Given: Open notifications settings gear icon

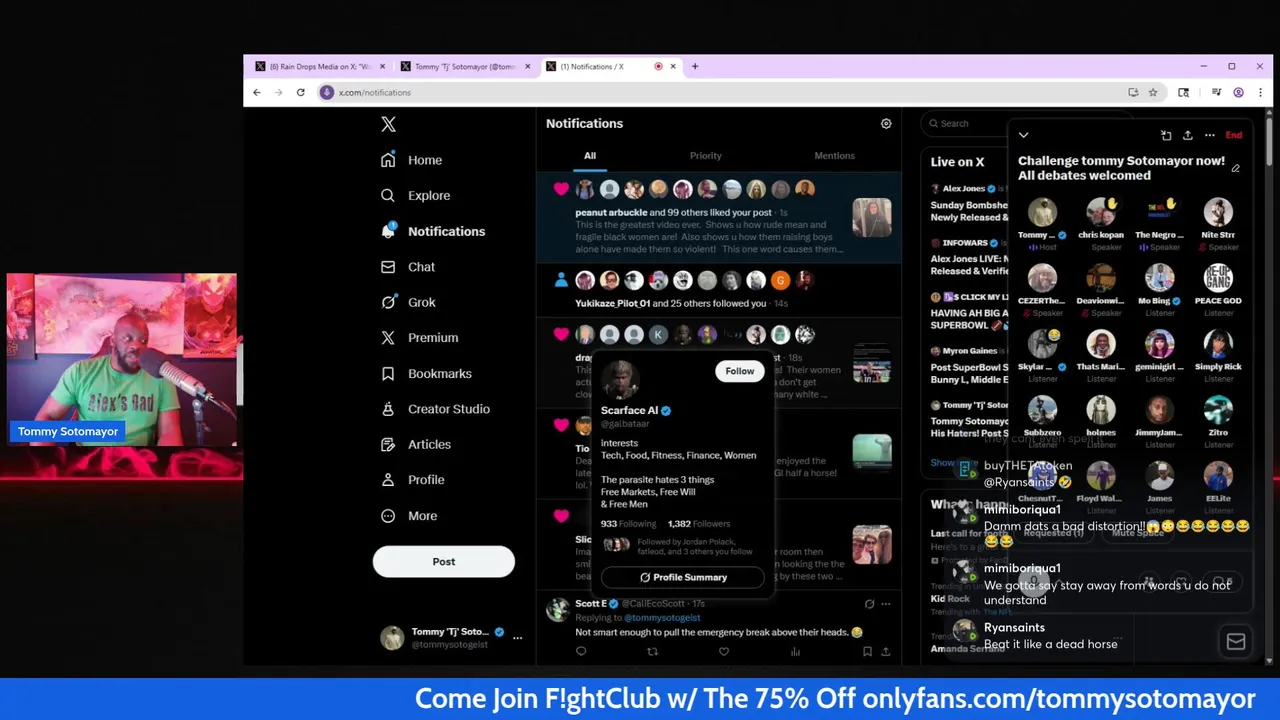Looking at the screenshot, I should [x=886, y=124].
